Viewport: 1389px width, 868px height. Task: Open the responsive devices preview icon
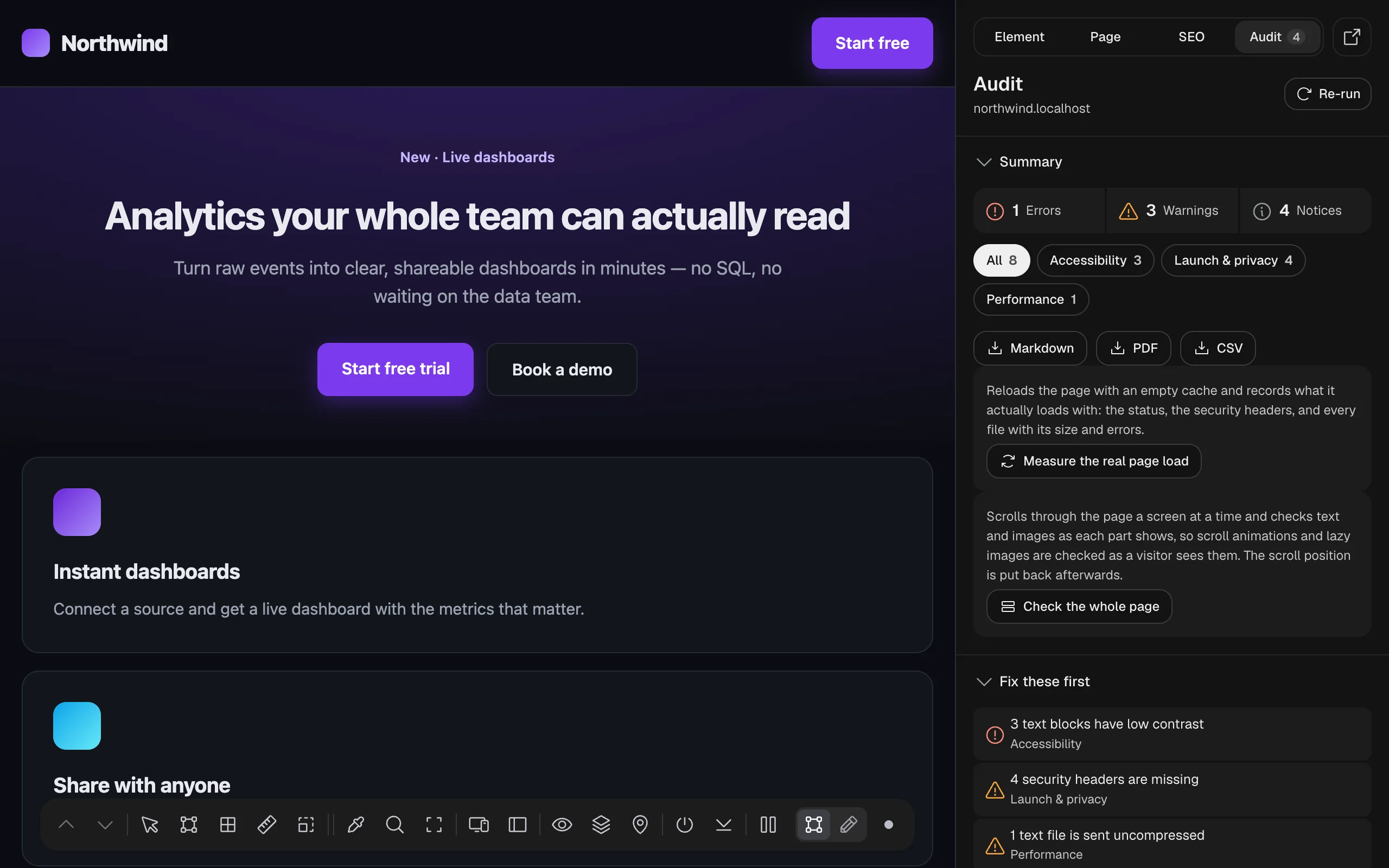pyautogui.click(x=479, y=825)
